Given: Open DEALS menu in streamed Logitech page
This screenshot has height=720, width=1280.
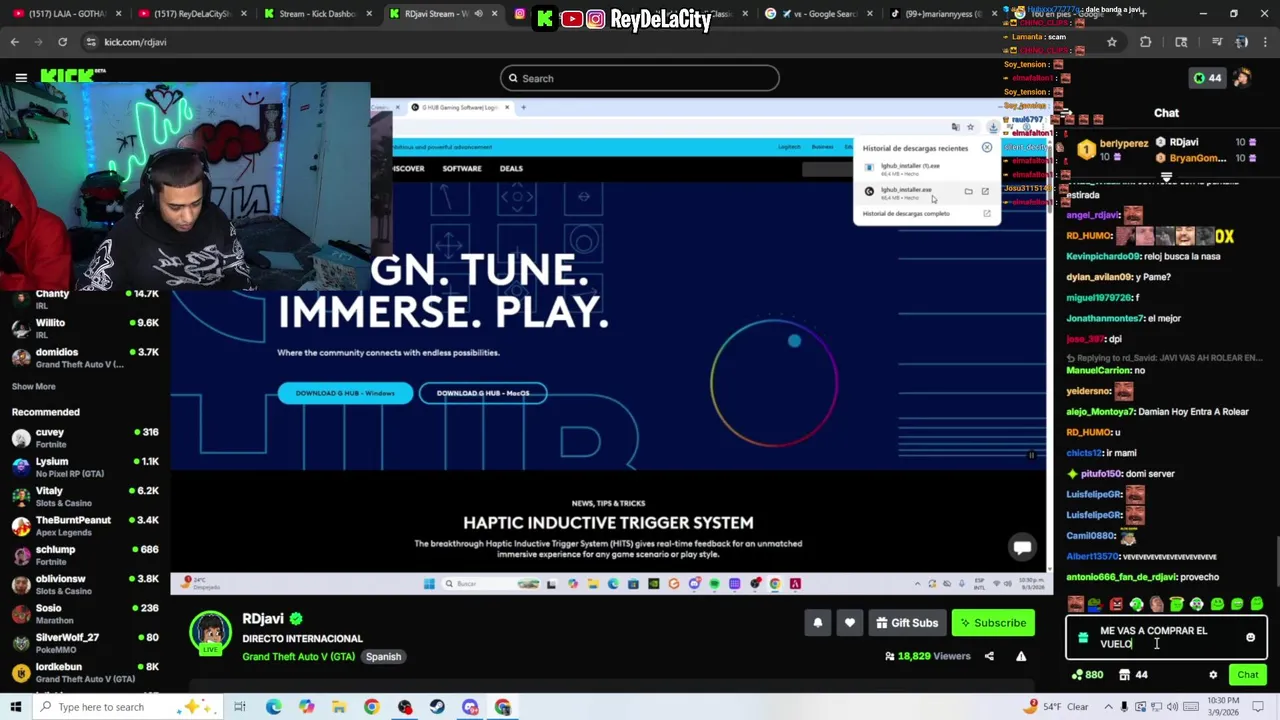Looking at the screenshot, I should click(511, 168).
